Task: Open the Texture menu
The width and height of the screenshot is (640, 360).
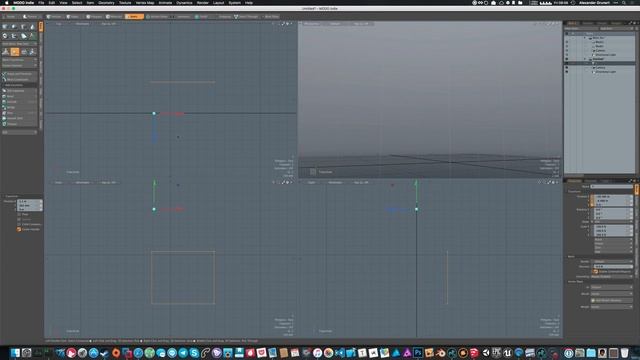Action: click(125, 2)
